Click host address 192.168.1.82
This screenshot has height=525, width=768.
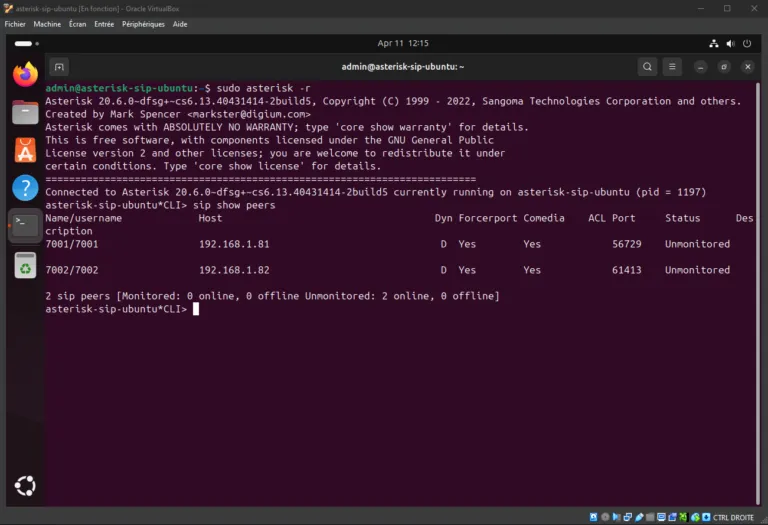coord(234,270)
